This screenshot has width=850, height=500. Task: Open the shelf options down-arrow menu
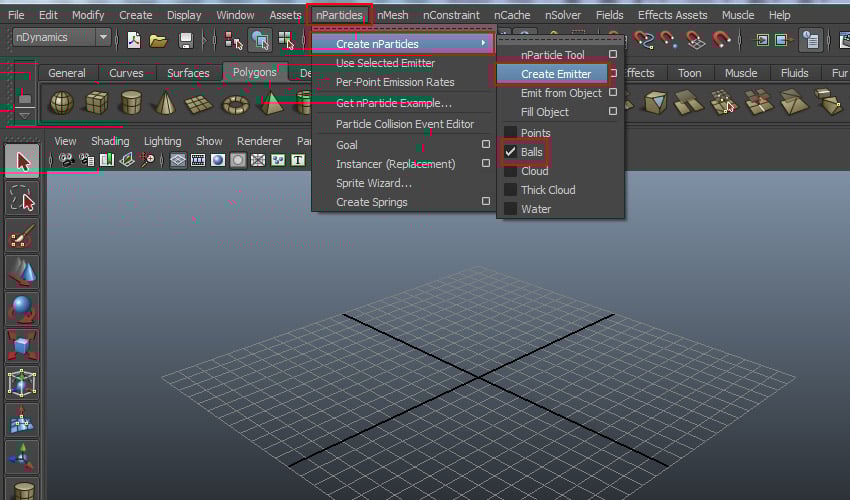pos(24,115)
